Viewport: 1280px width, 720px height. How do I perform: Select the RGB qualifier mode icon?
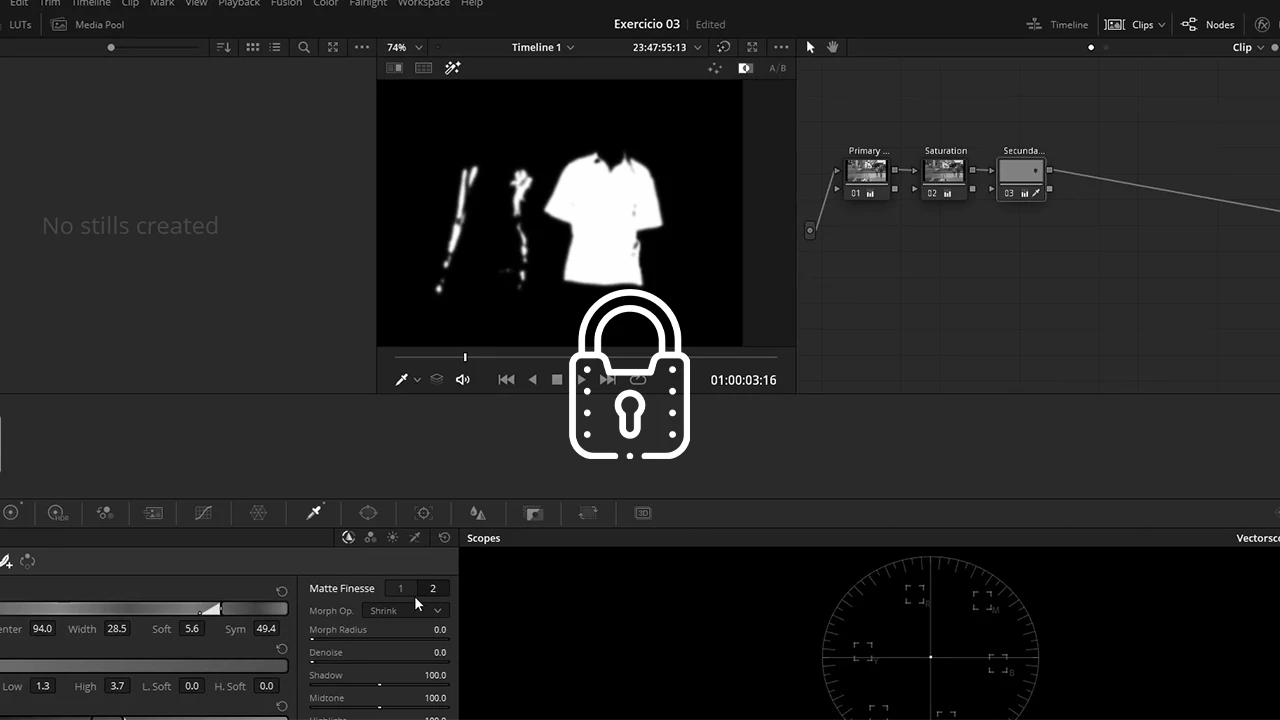click(x=370, y=537)
